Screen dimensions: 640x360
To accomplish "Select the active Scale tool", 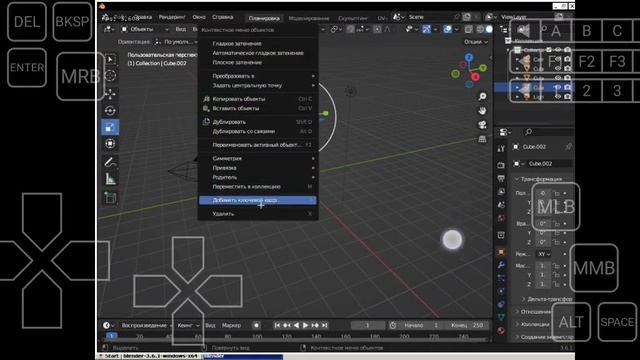I will (110, 127).
